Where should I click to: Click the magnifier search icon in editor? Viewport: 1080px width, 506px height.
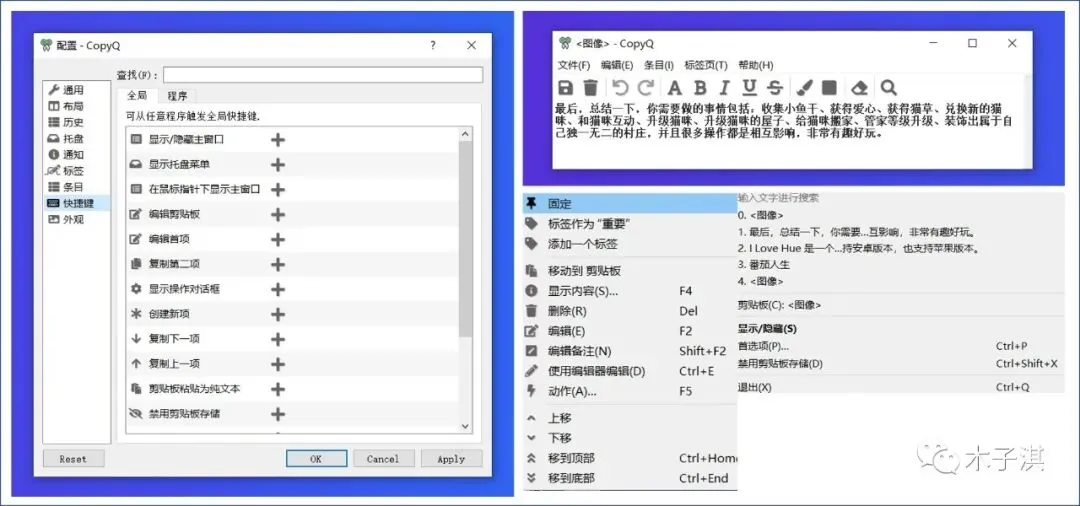889,87
